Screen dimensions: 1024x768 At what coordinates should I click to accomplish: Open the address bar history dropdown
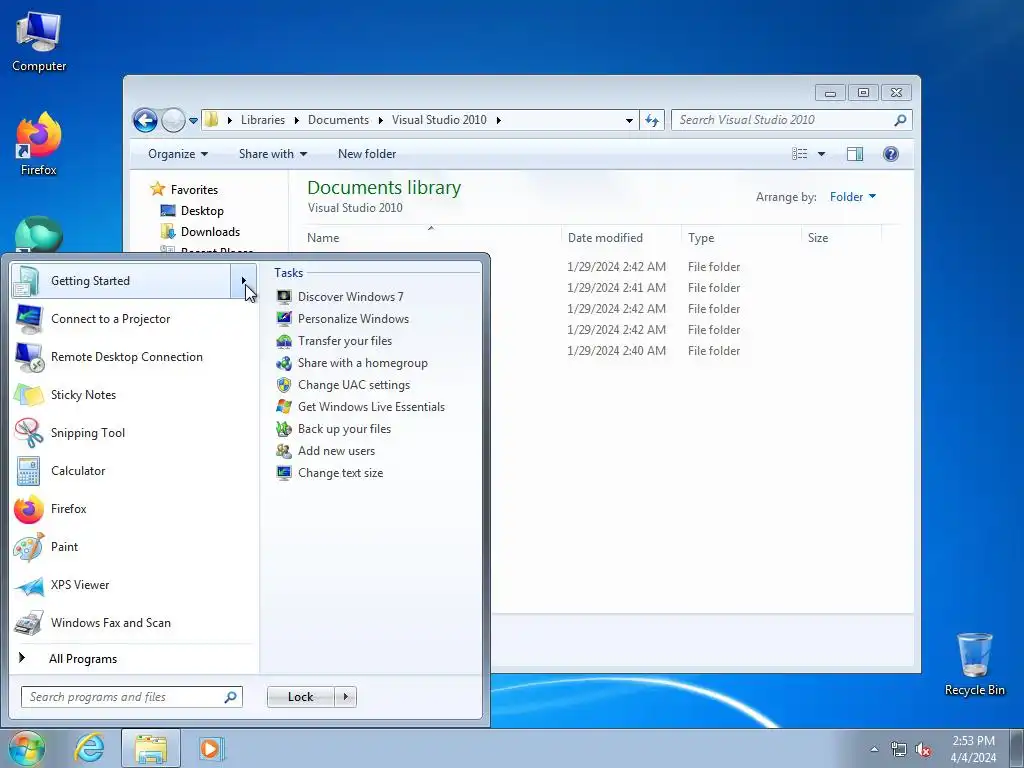tap(629, 121)
